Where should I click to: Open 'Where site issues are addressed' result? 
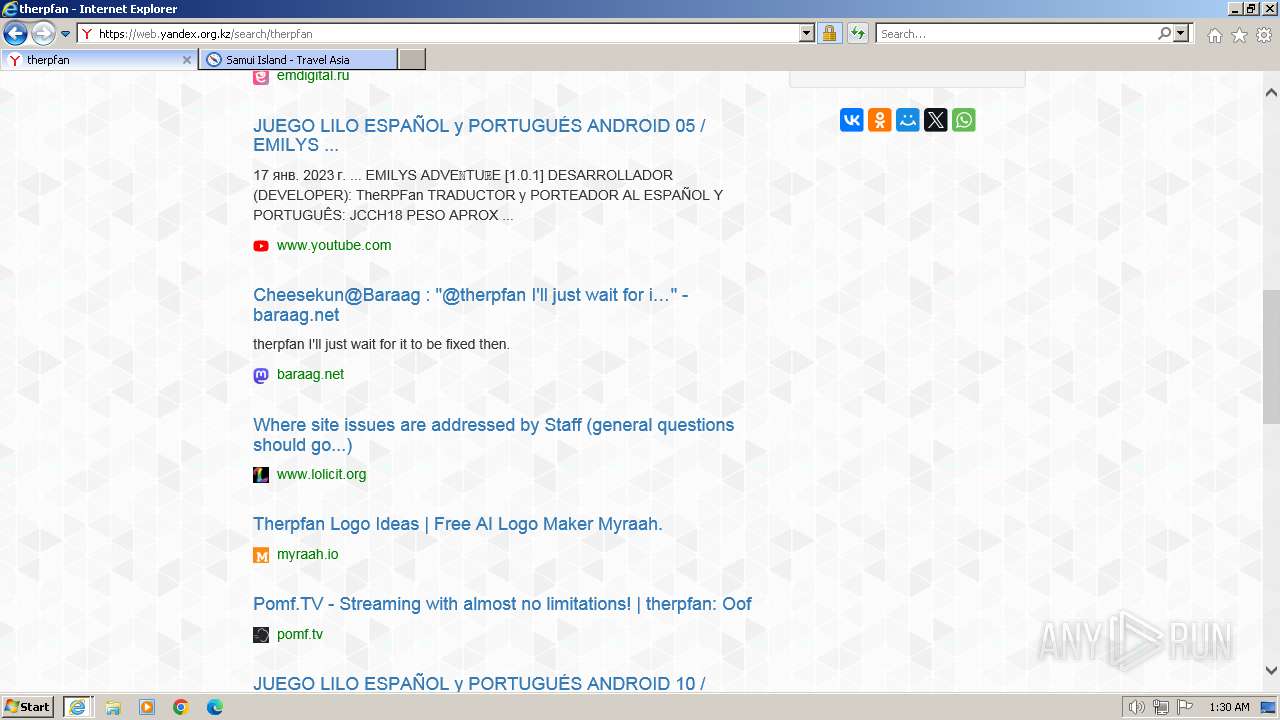click(x=493, y=435)
